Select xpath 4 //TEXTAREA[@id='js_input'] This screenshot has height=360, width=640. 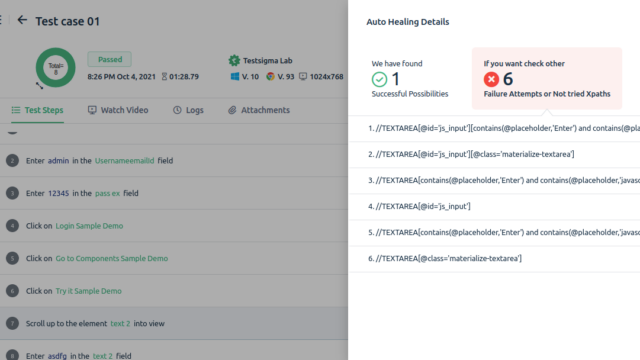coord(494,206)
